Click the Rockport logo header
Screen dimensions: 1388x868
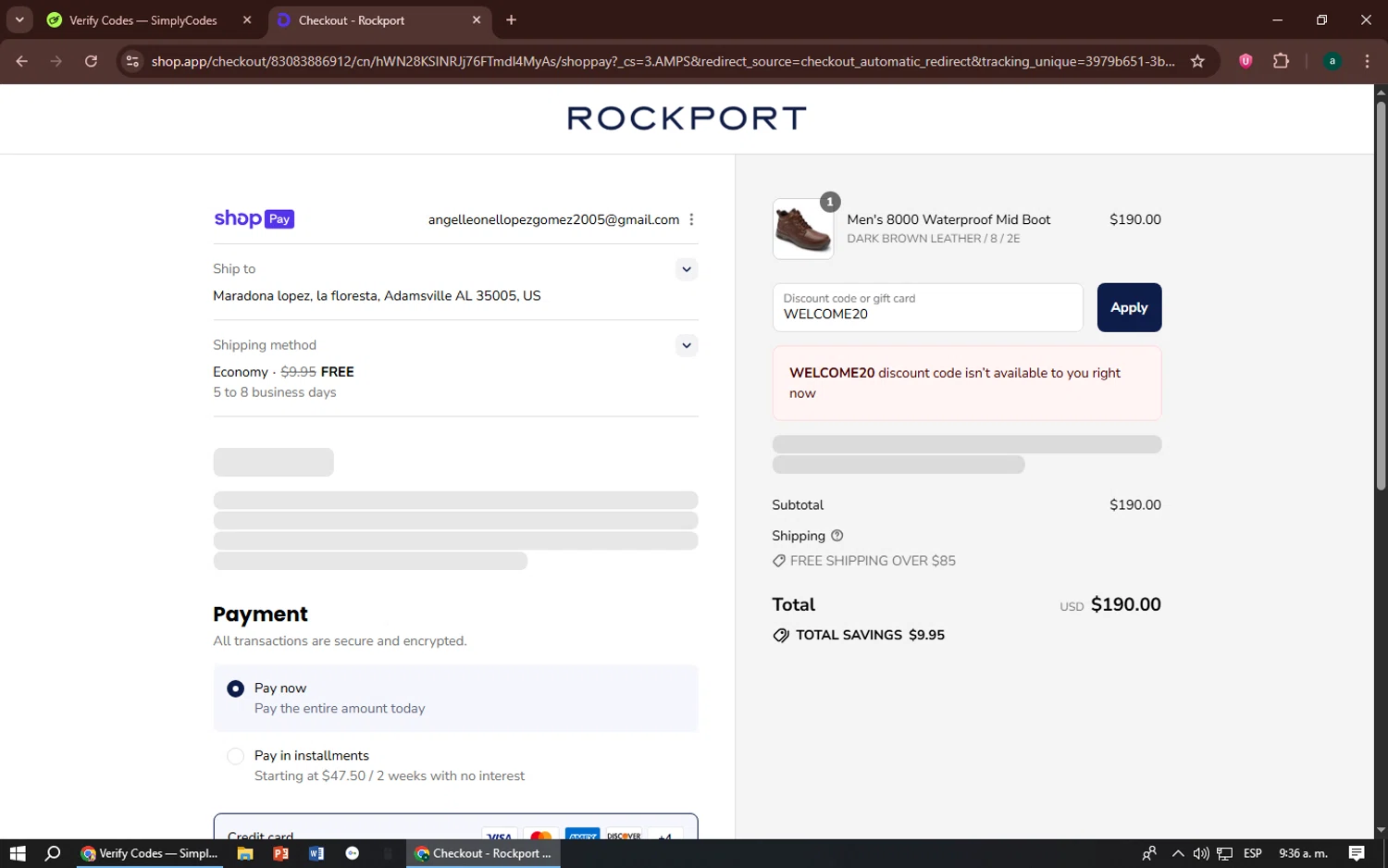[687, 118]
